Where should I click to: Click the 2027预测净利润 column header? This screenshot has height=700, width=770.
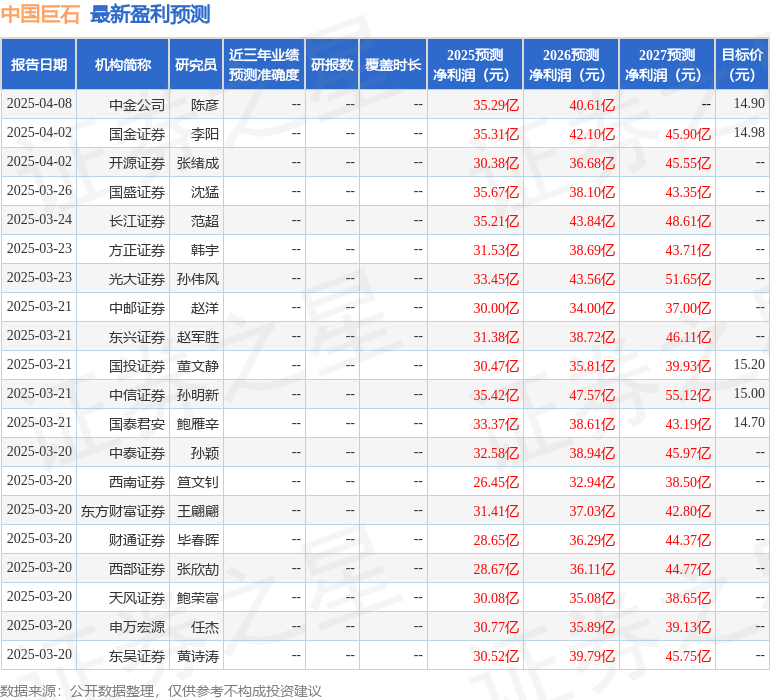point(667,64)
